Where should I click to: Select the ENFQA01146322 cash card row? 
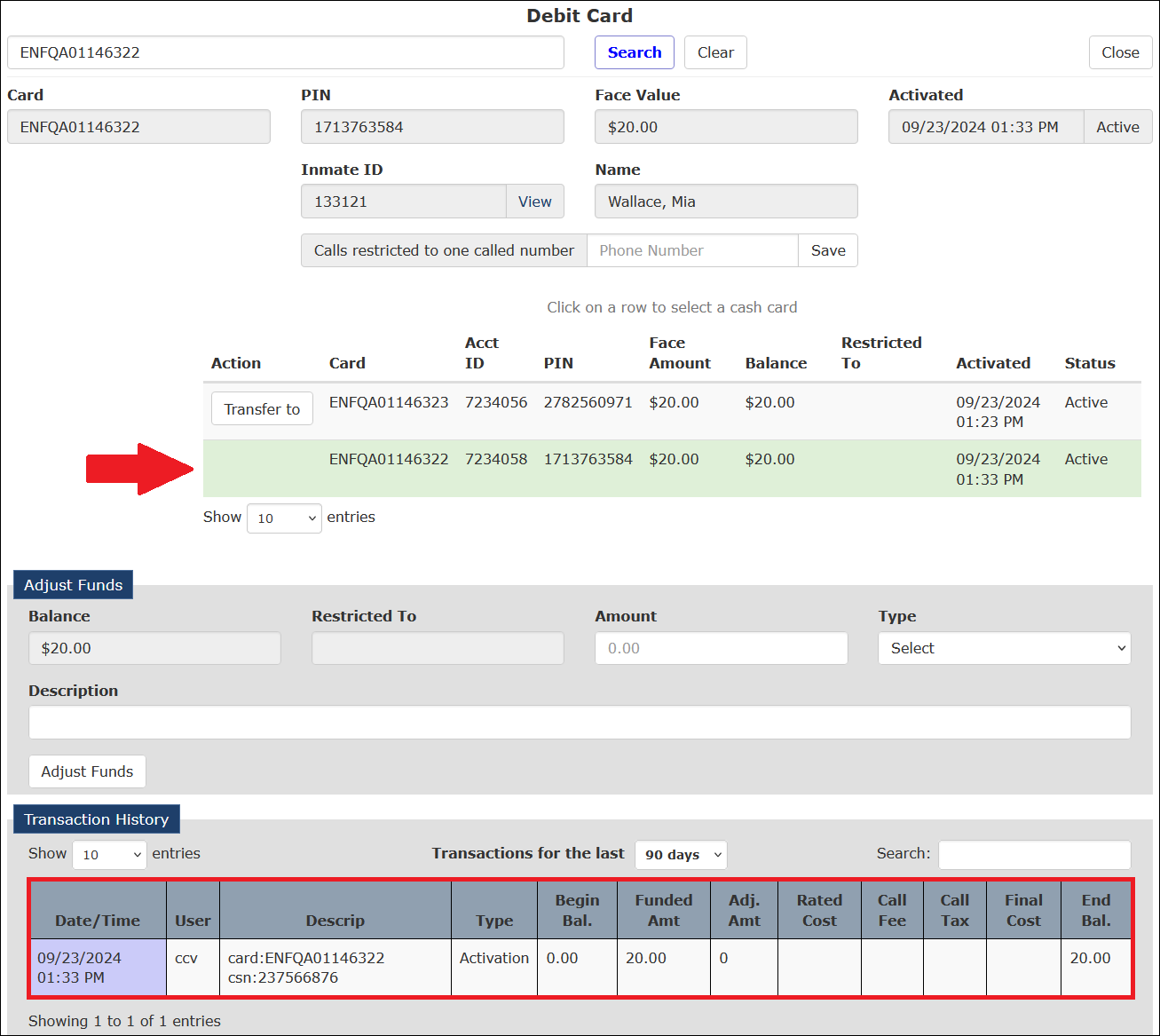(x=672, y=469)
